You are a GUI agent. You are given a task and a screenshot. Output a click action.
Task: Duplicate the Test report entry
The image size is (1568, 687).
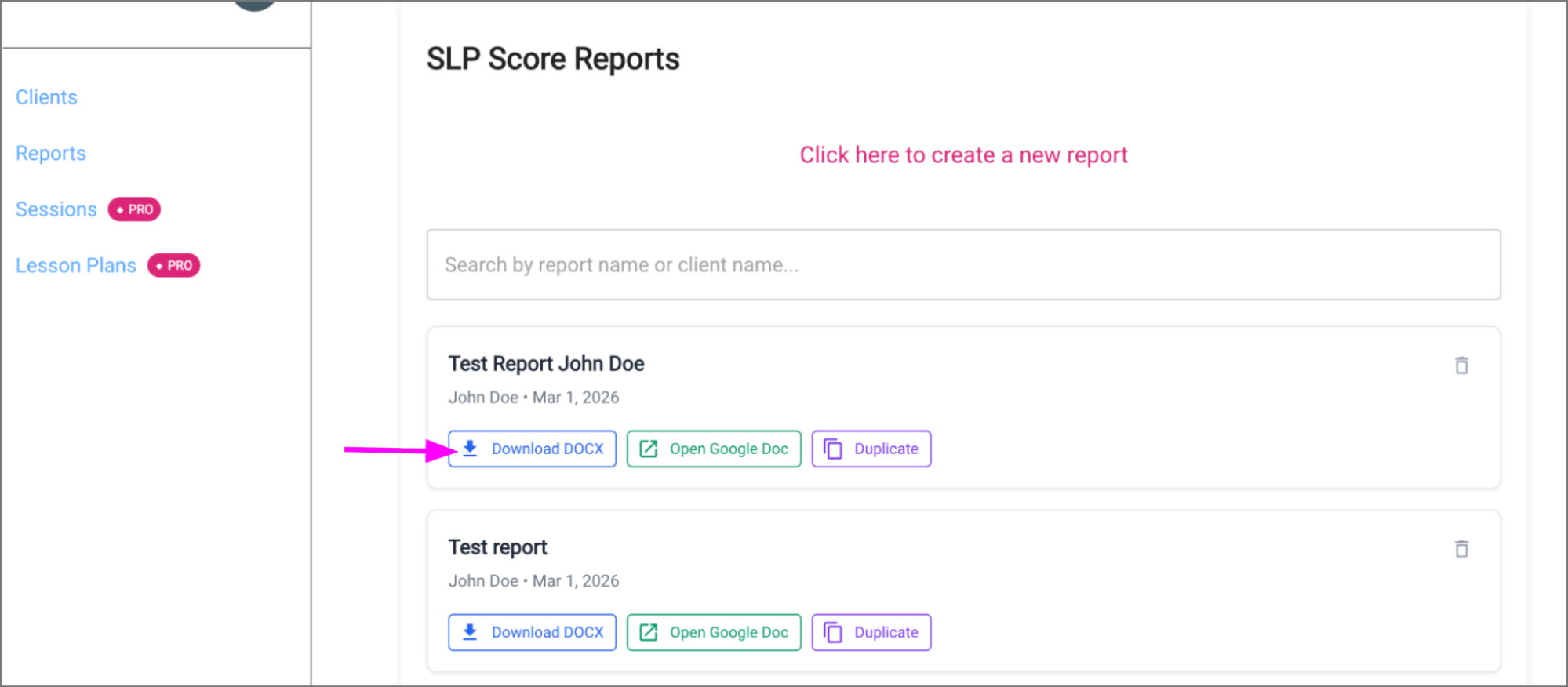[871, 631]
